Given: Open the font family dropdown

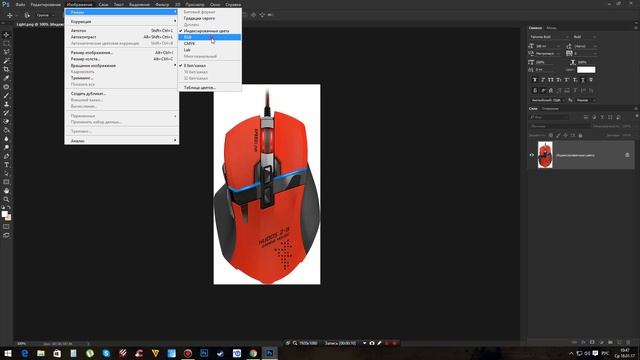Looking at the screenshot, I should click(x=549, y=37).
